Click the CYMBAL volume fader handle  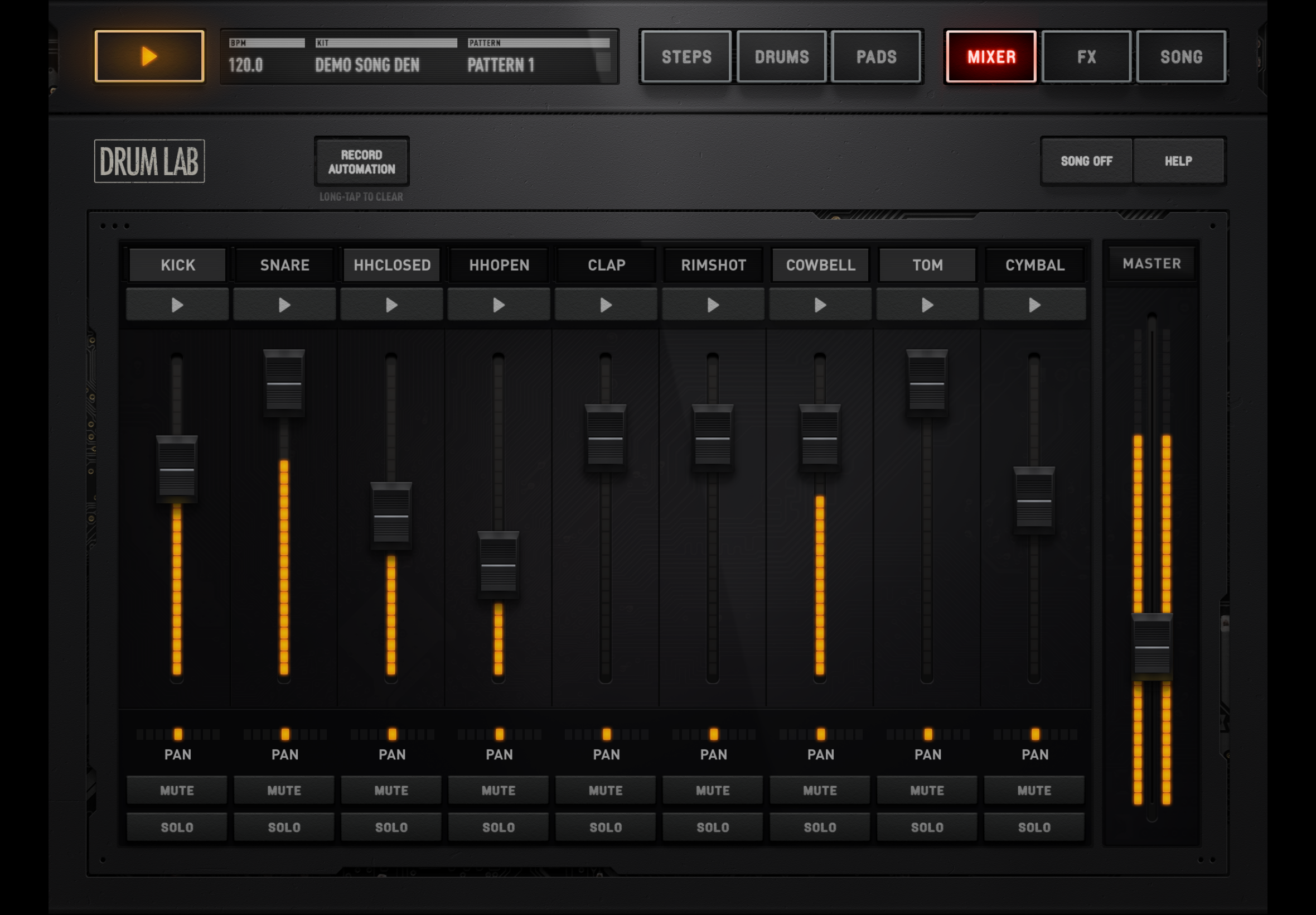pos(1034,501)
